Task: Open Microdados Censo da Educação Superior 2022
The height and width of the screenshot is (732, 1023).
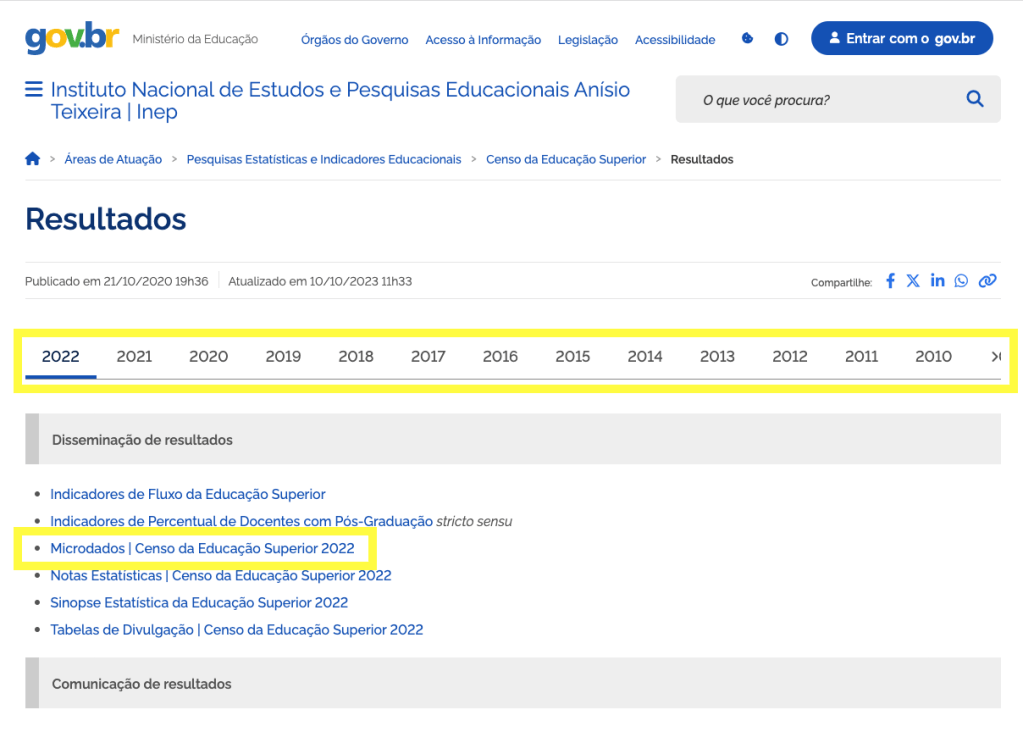Action: [202, 548]
